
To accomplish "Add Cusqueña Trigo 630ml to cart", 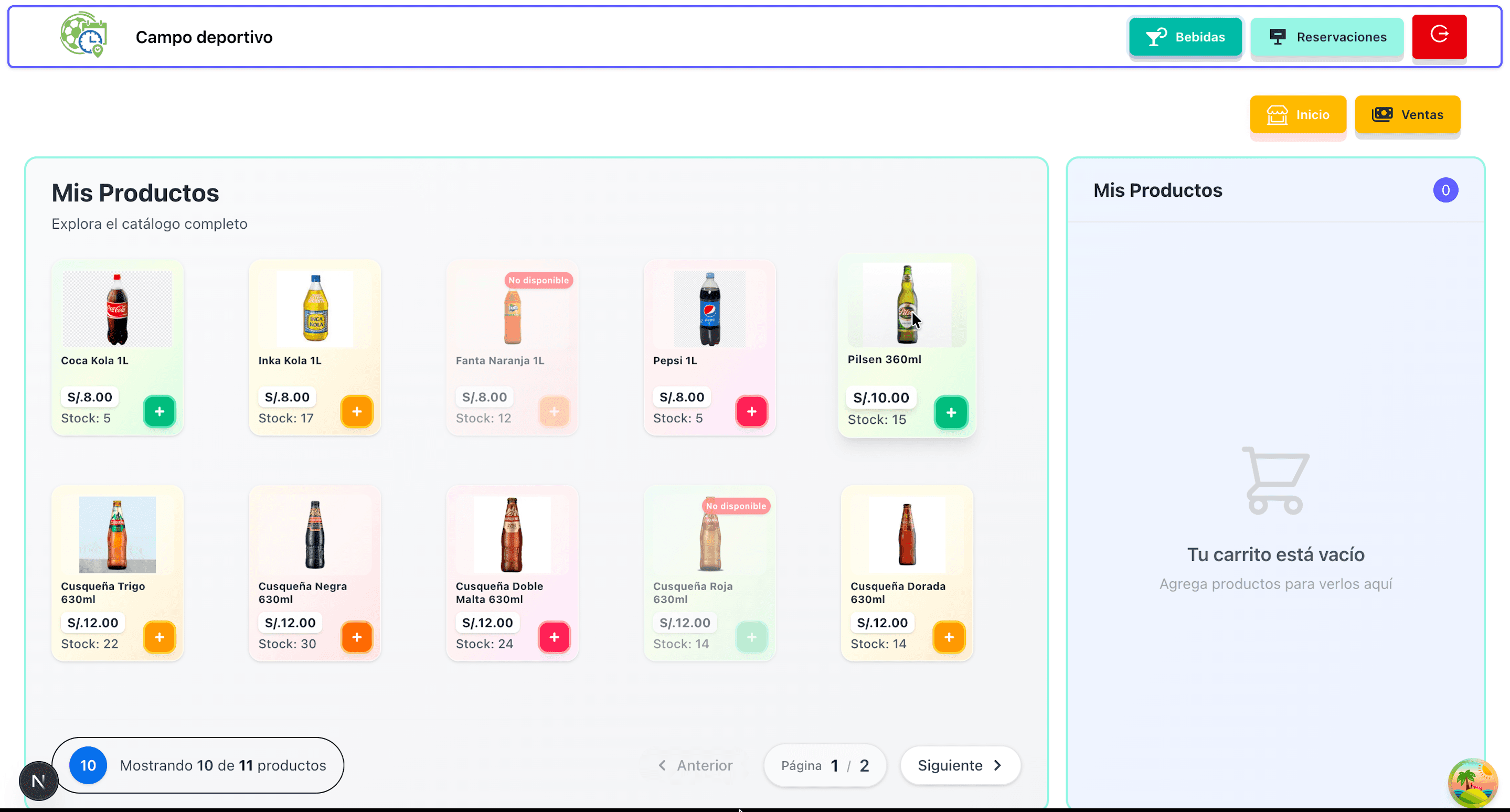I will [159, 637].
